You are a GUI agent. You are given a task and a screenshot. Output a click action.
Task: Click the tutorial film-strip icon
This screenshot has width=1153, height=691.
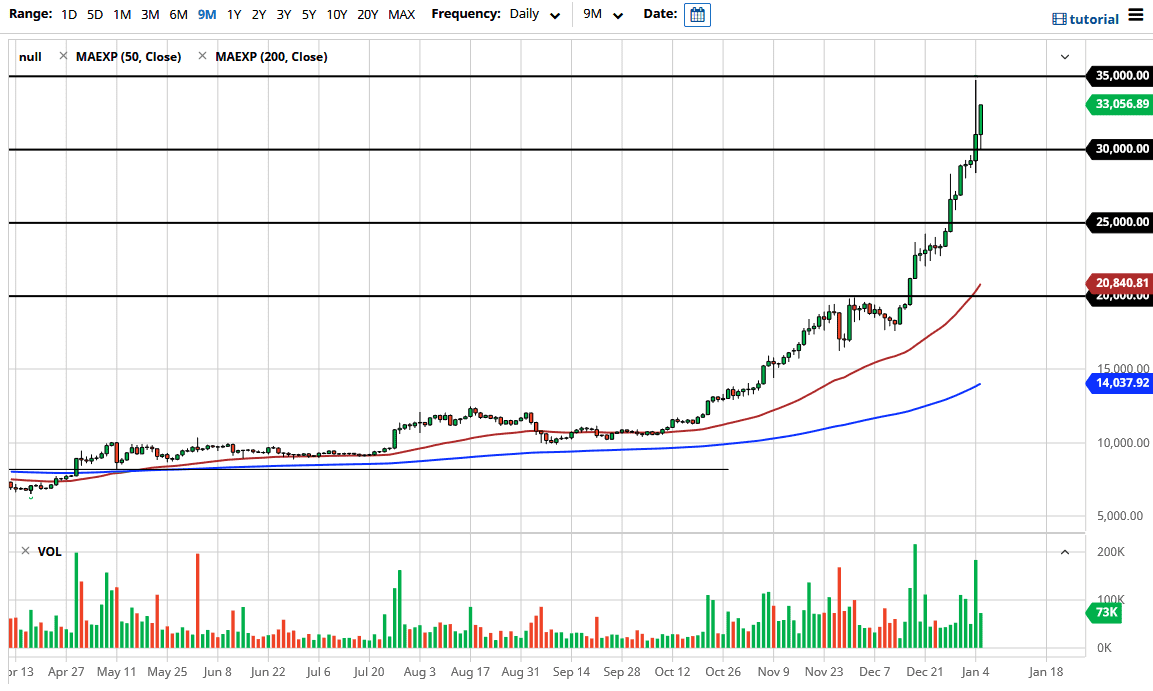click(x=1058, y=18)
